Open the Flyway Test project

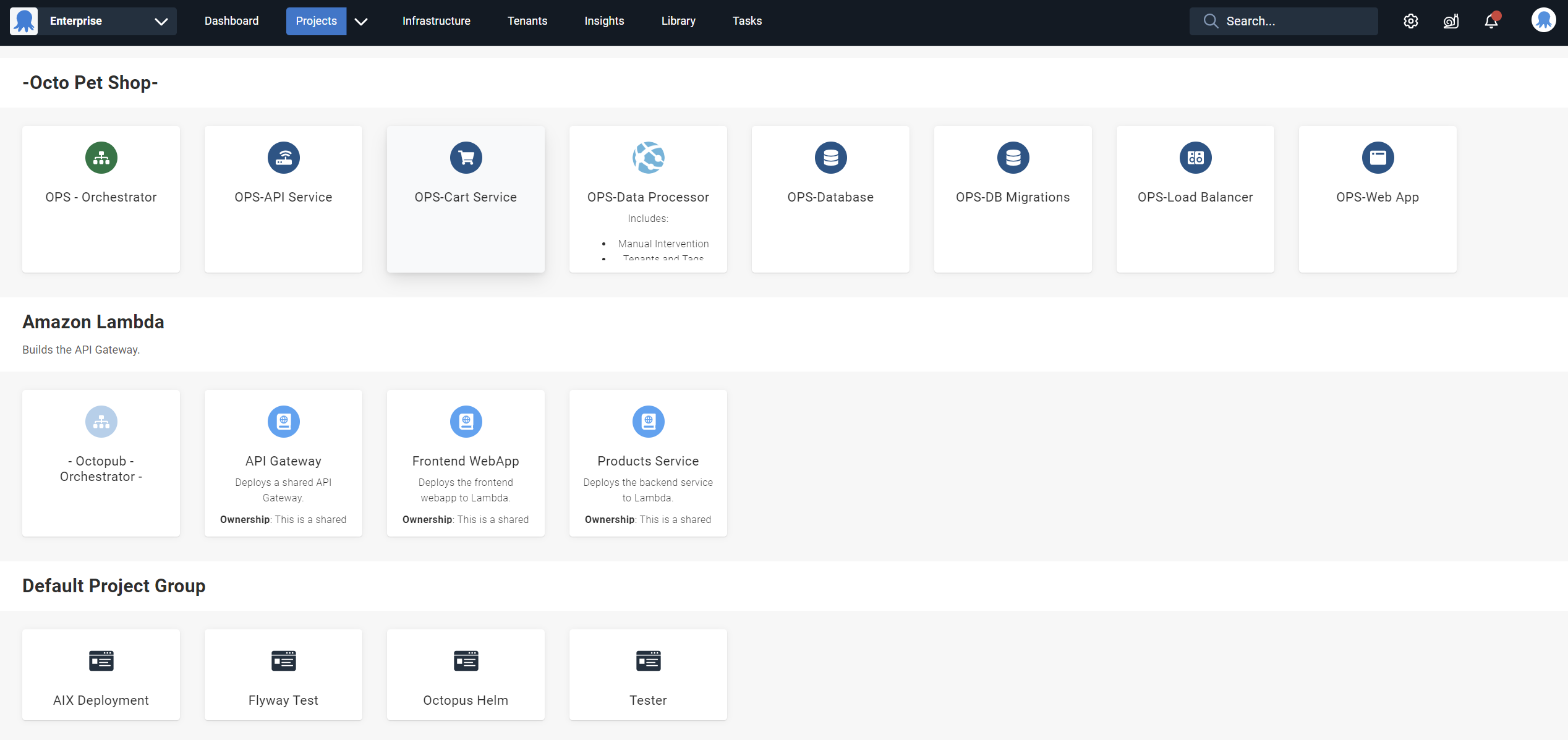tap(283, 674)
